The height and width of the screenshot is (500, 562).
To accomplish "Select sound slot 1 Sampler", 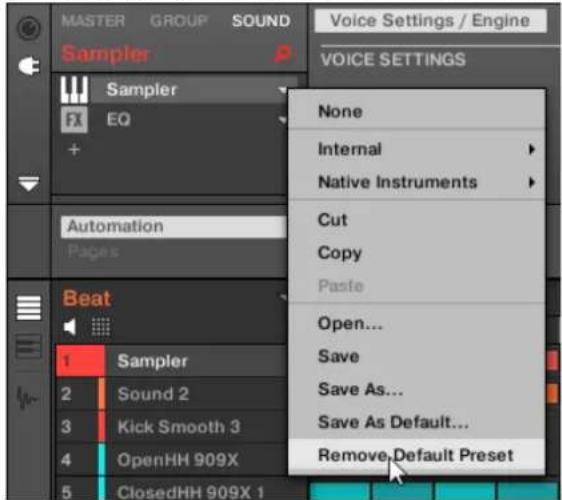I will 172,361.
